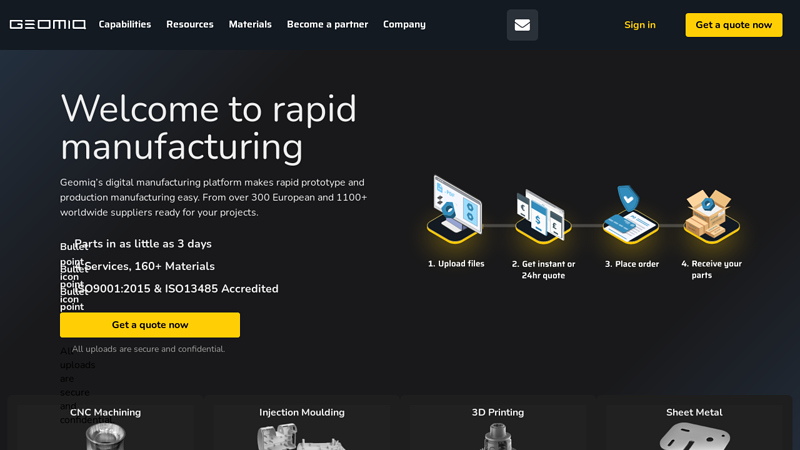Screen dimensions: 800x450
Task: Click 'Services, 160+ Materials' text
Action: [x=149, y=266]
